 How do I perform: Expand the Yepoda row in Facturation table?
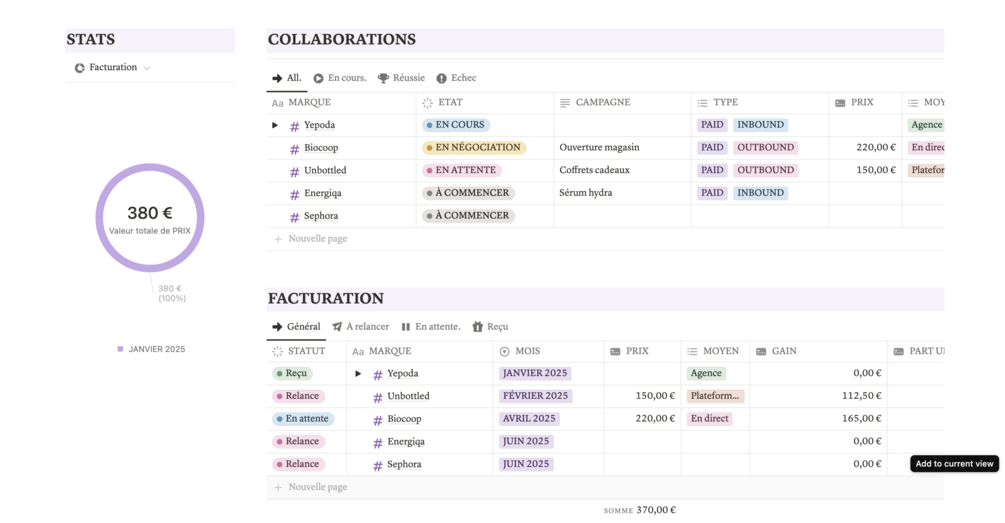tap(358, 374)
